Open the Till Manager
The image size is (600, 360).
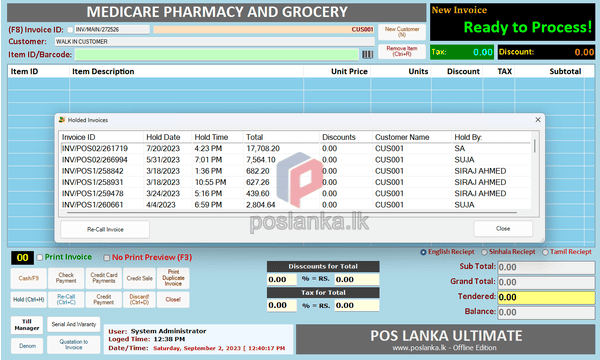[x=27, y=325]
